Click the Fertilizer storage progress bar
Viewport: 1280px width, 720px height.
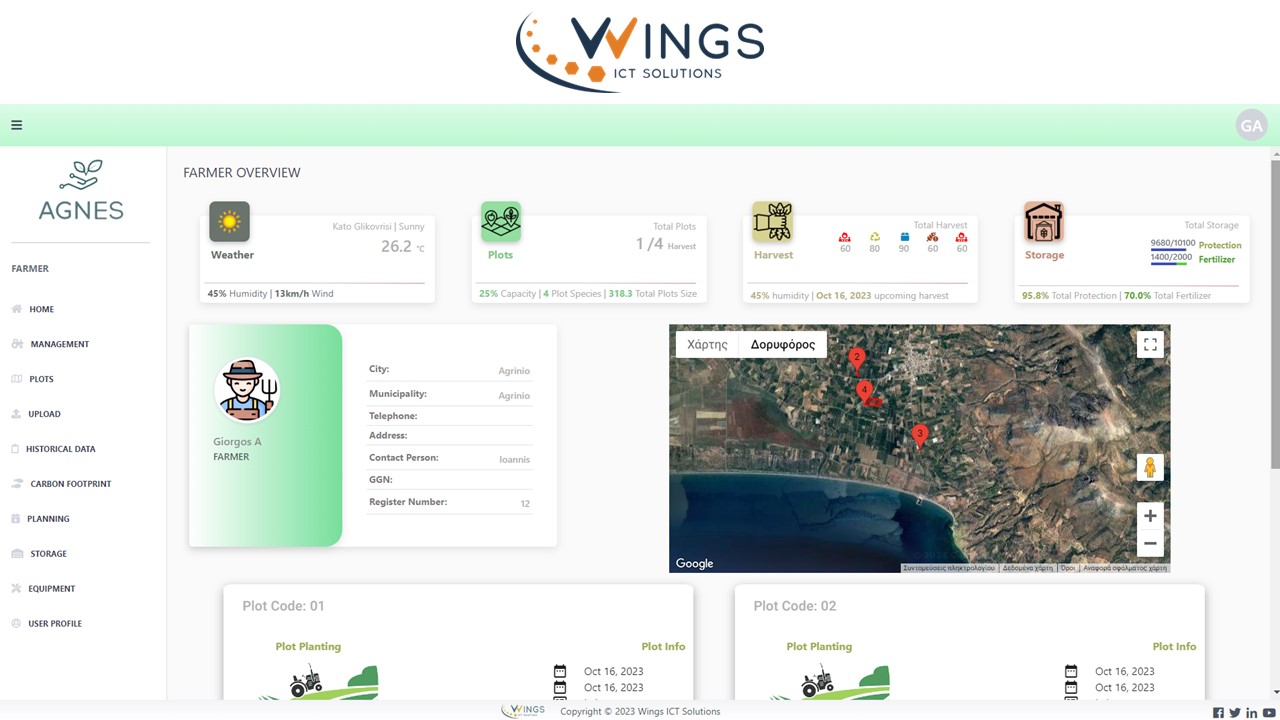click(1169, 264)
